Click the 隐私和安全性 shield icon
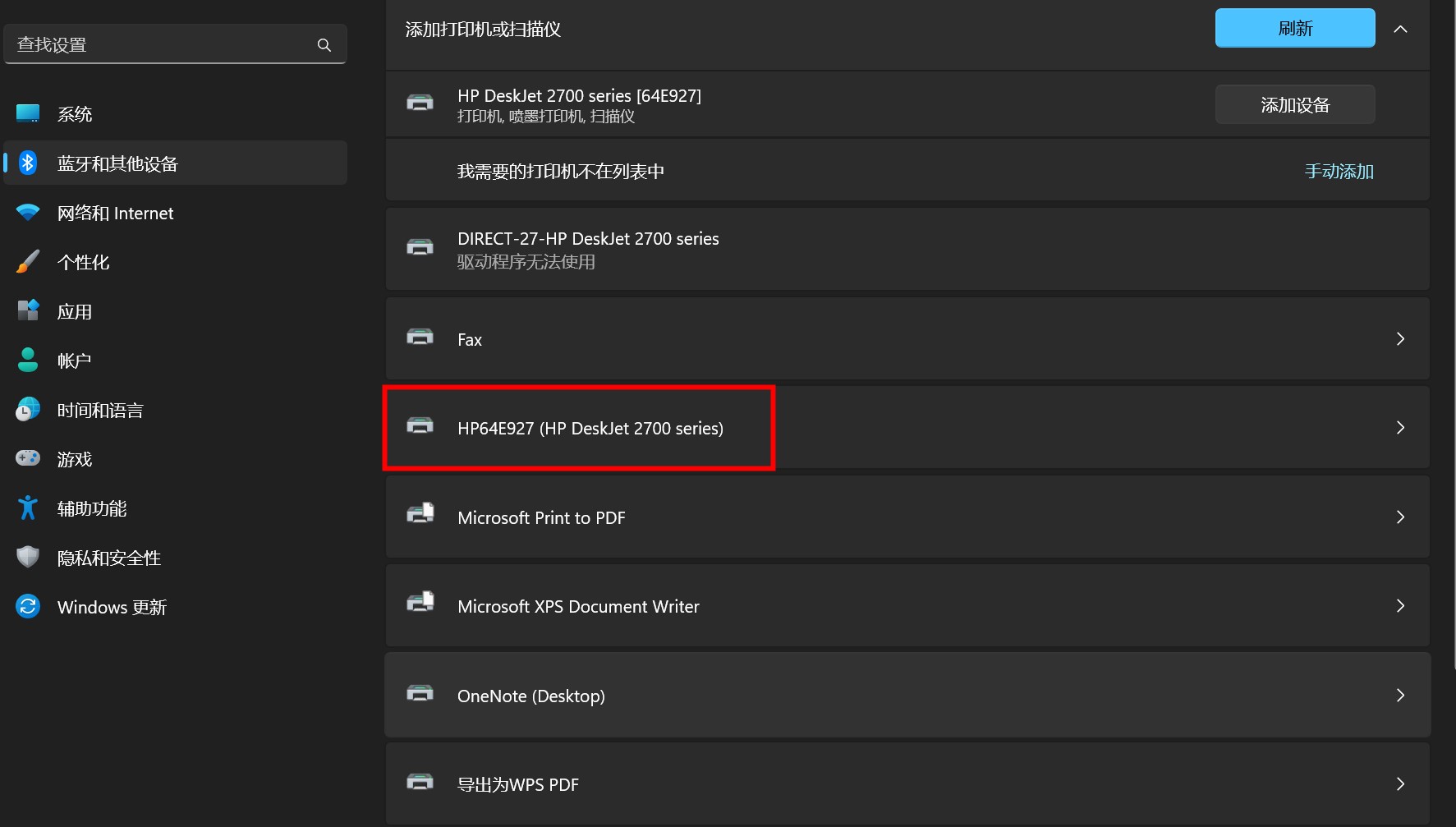1456x827 pixels. [x=28, y=557]
